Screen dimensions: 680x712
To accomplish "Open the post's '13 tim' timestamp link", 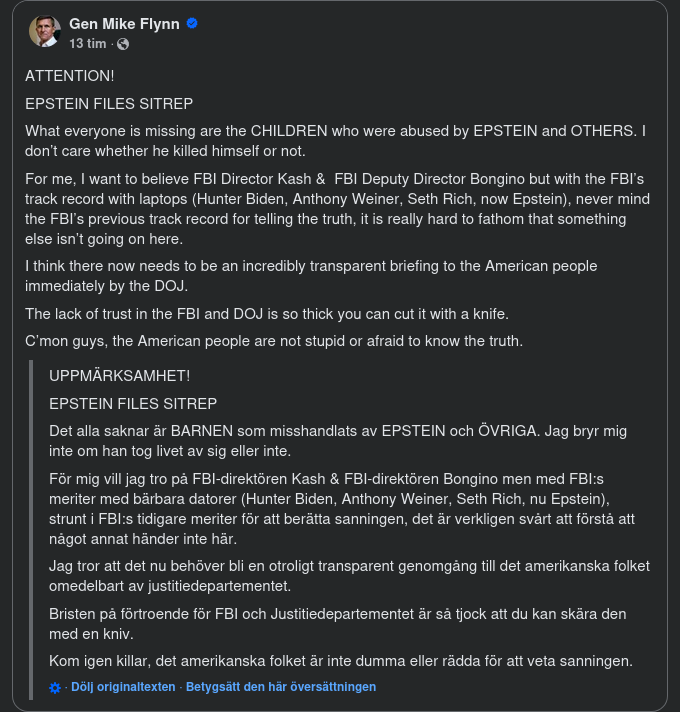I will click(x=89, y=44).
